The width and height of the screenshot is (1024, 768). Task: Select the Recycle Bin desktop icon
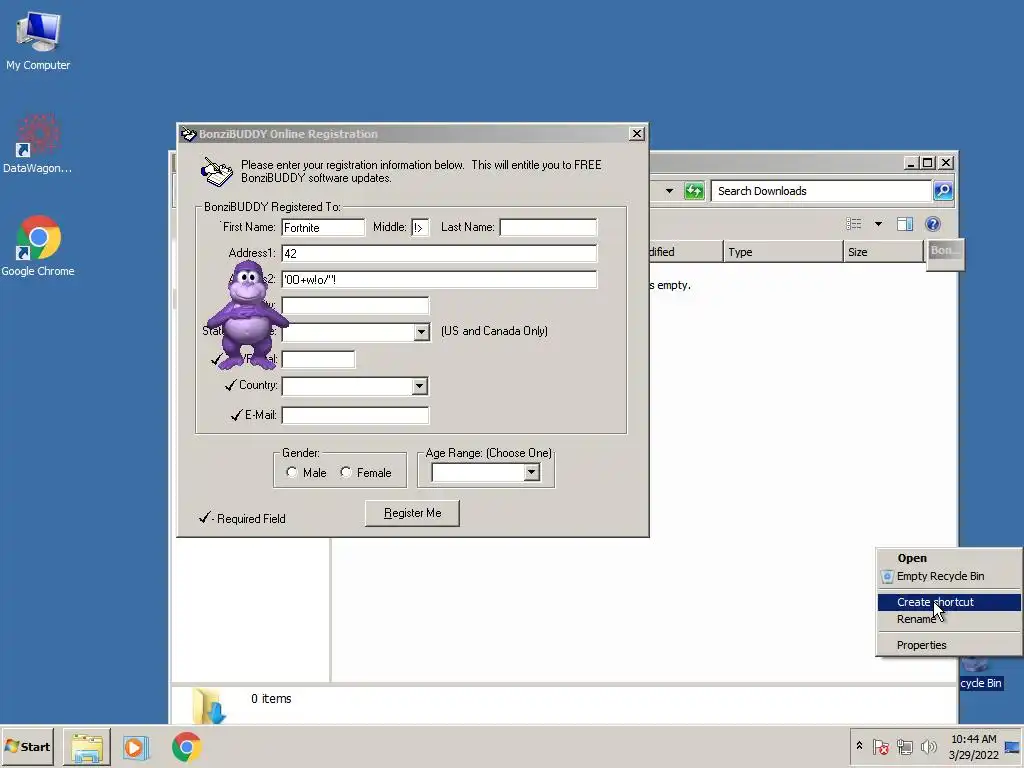pyautogui.click(x=981, y=675)
